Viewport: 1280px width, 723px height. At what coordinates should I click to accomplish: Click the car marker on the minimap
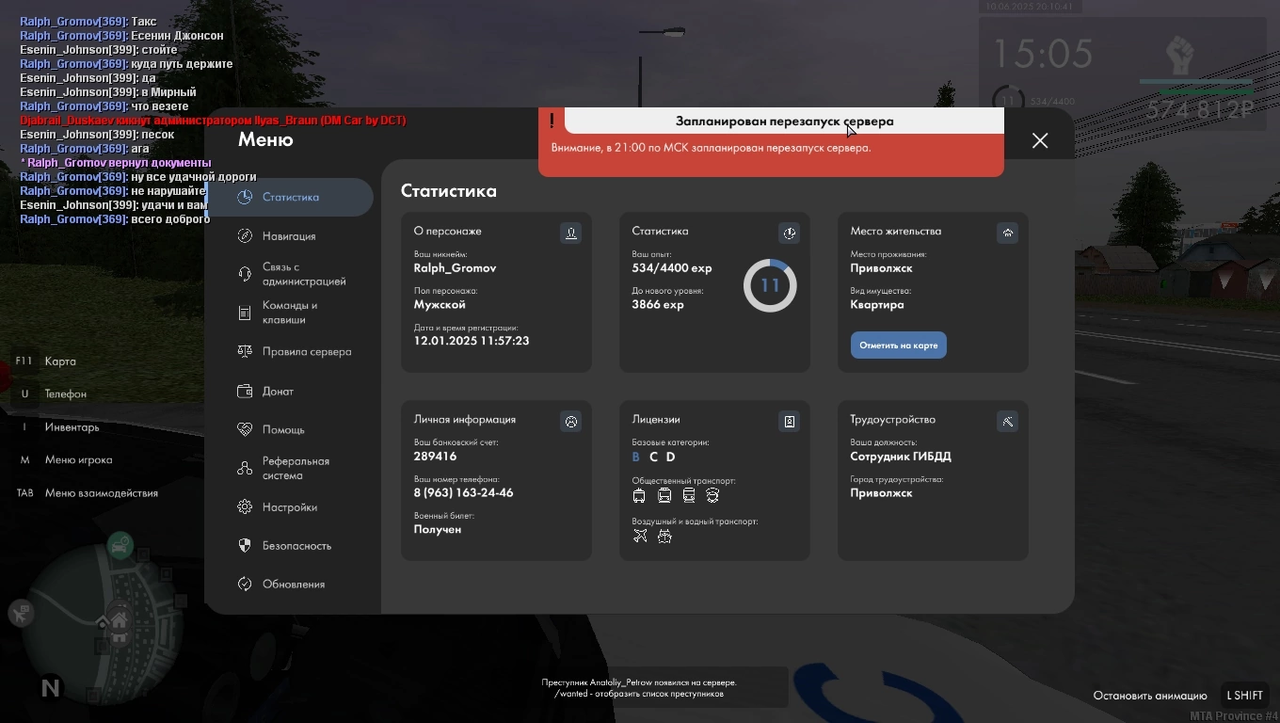point(120,545)
